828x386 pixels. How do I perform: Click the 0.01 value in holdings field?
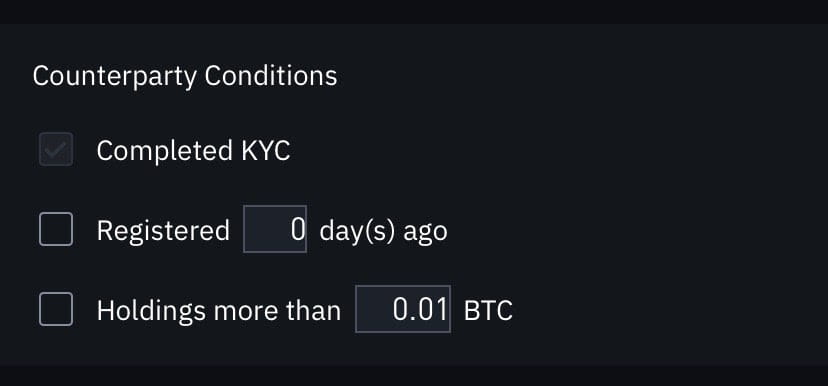pos(420,309)
